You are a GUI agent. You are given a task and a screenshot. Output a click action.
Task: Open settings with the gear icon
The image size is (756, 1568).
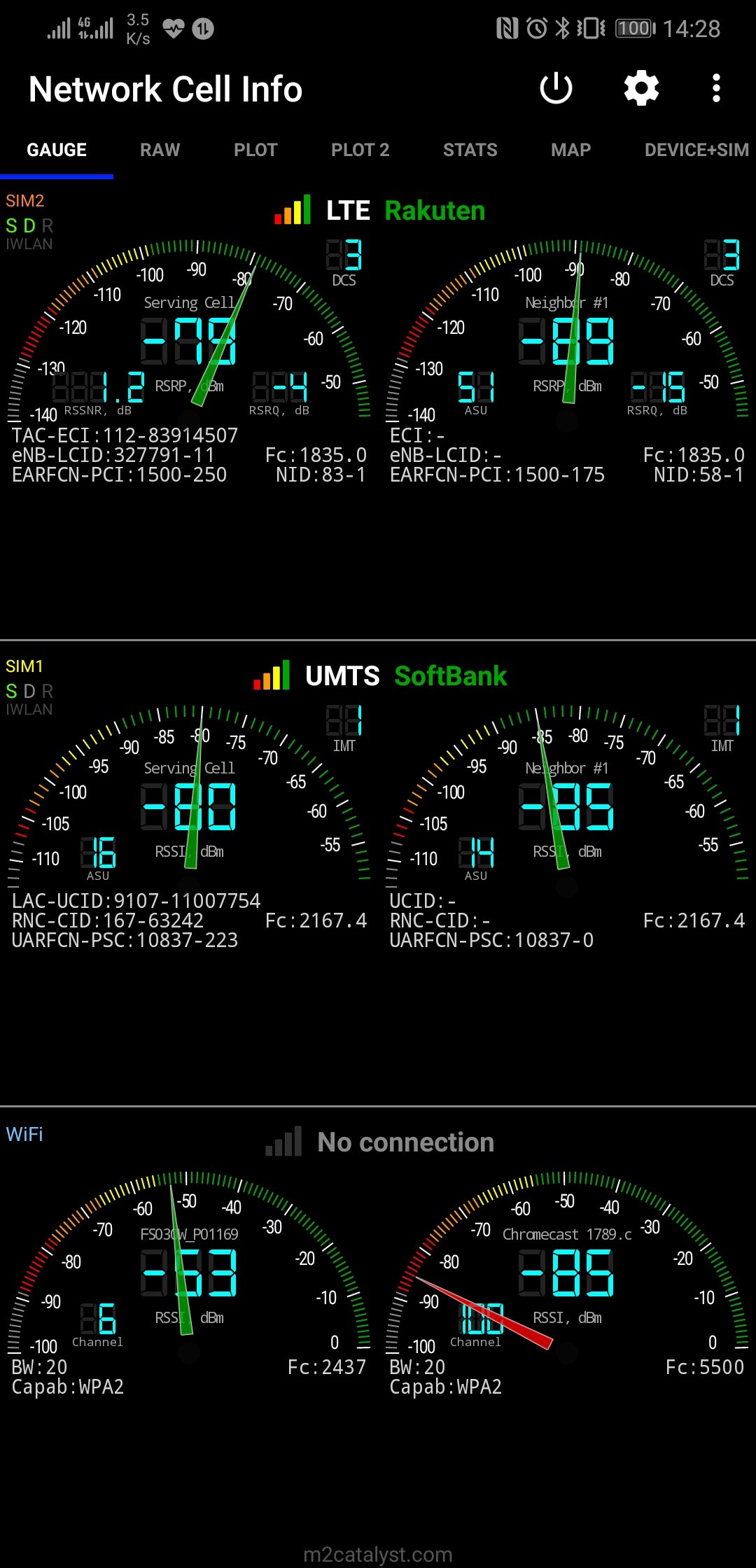click(641, 89)
